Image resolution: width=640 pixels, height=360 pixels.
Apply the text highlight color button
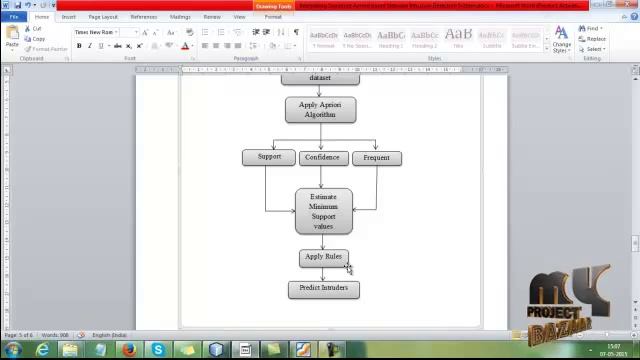point(169,46)
